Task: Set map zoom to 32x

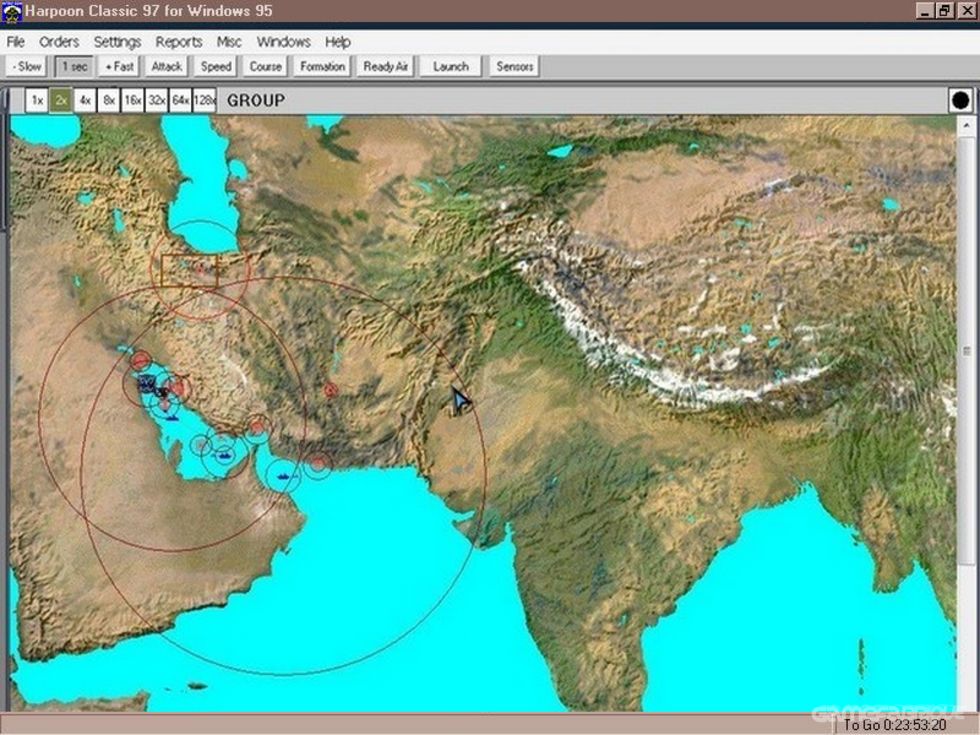Action: click(156, 100)
